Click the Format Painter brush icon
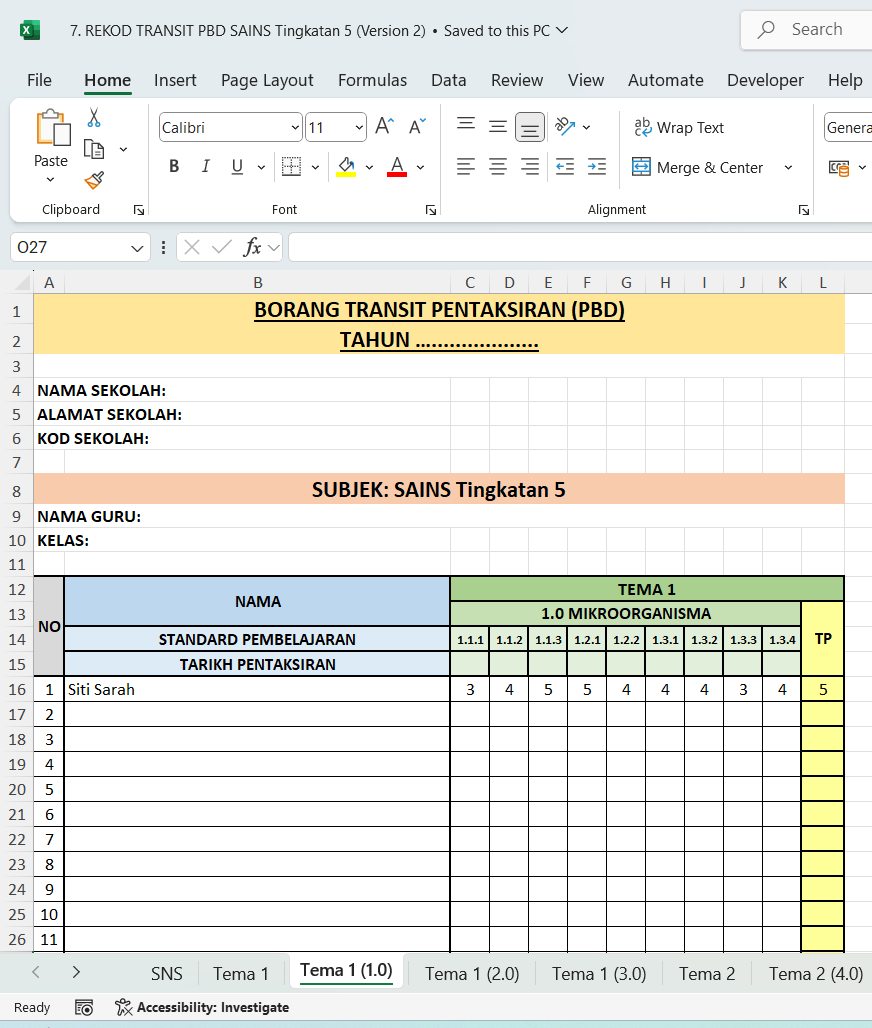The height and width of the screenshot is (1028, 872). [x=94, y=180]
